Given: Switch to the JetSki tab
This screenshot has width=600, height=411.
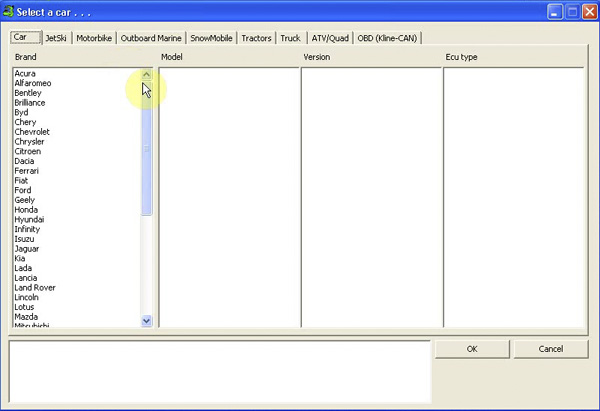Looking at the screenshot, I should tap(55, 38).
